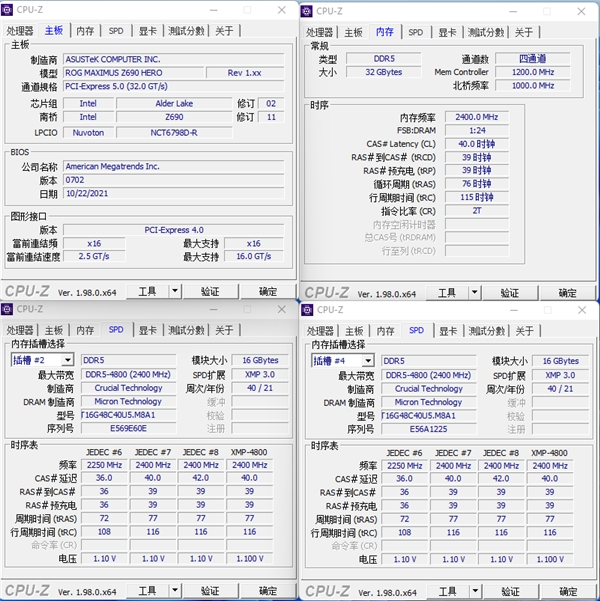Screen dimensions: 600x601
Task: Click the 2400.0 MHz memory frequency field
Action: pyautogui.click(x=476, y=116)
